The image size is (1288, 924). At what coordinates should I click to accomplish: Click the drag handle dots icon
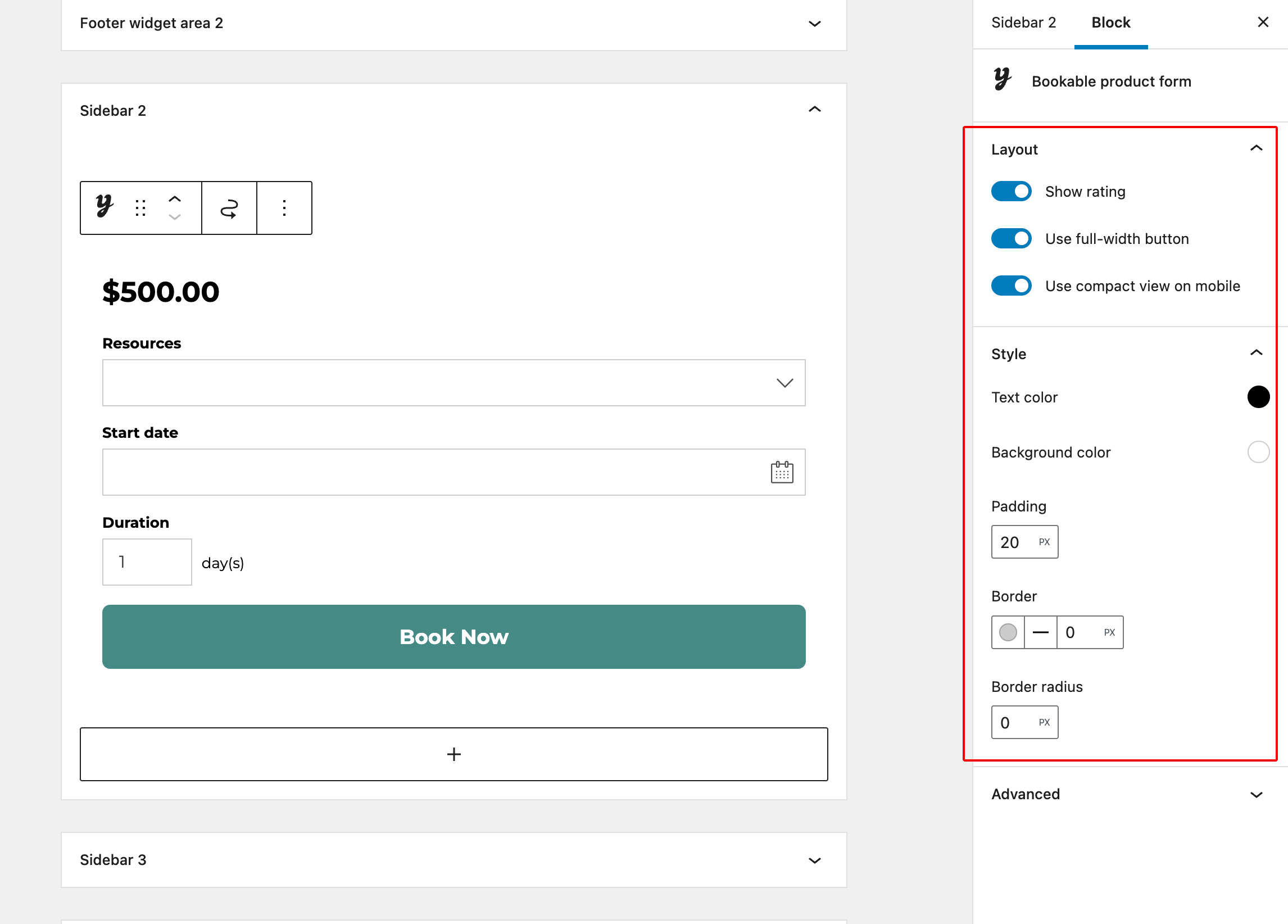coord(140,208)
